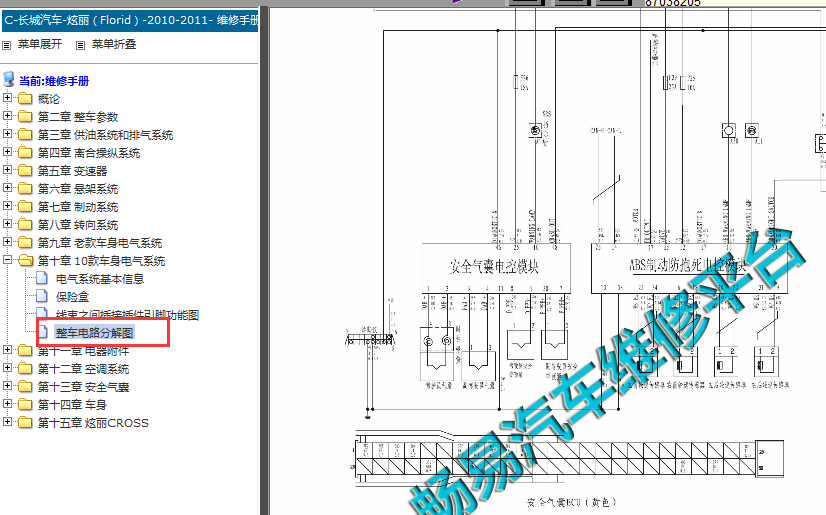Open the 保险盒 page
This screenshot has height=515, width=826.
[x=73, y=297]
